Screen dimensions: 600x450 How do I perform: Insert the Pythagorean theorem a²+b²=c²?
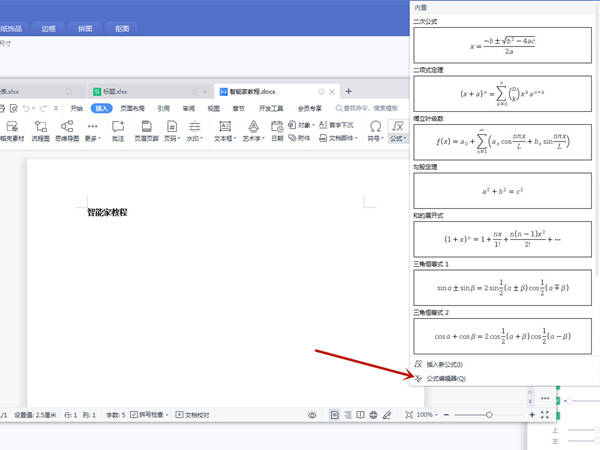502,191
